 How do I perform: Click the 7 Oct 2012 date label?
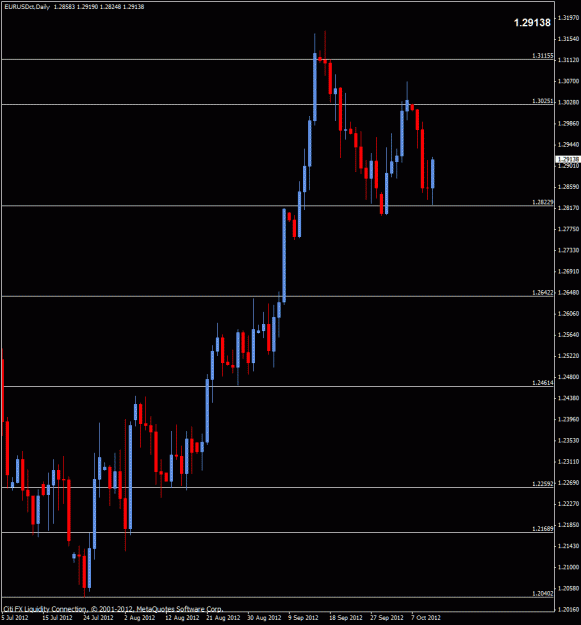426,617
